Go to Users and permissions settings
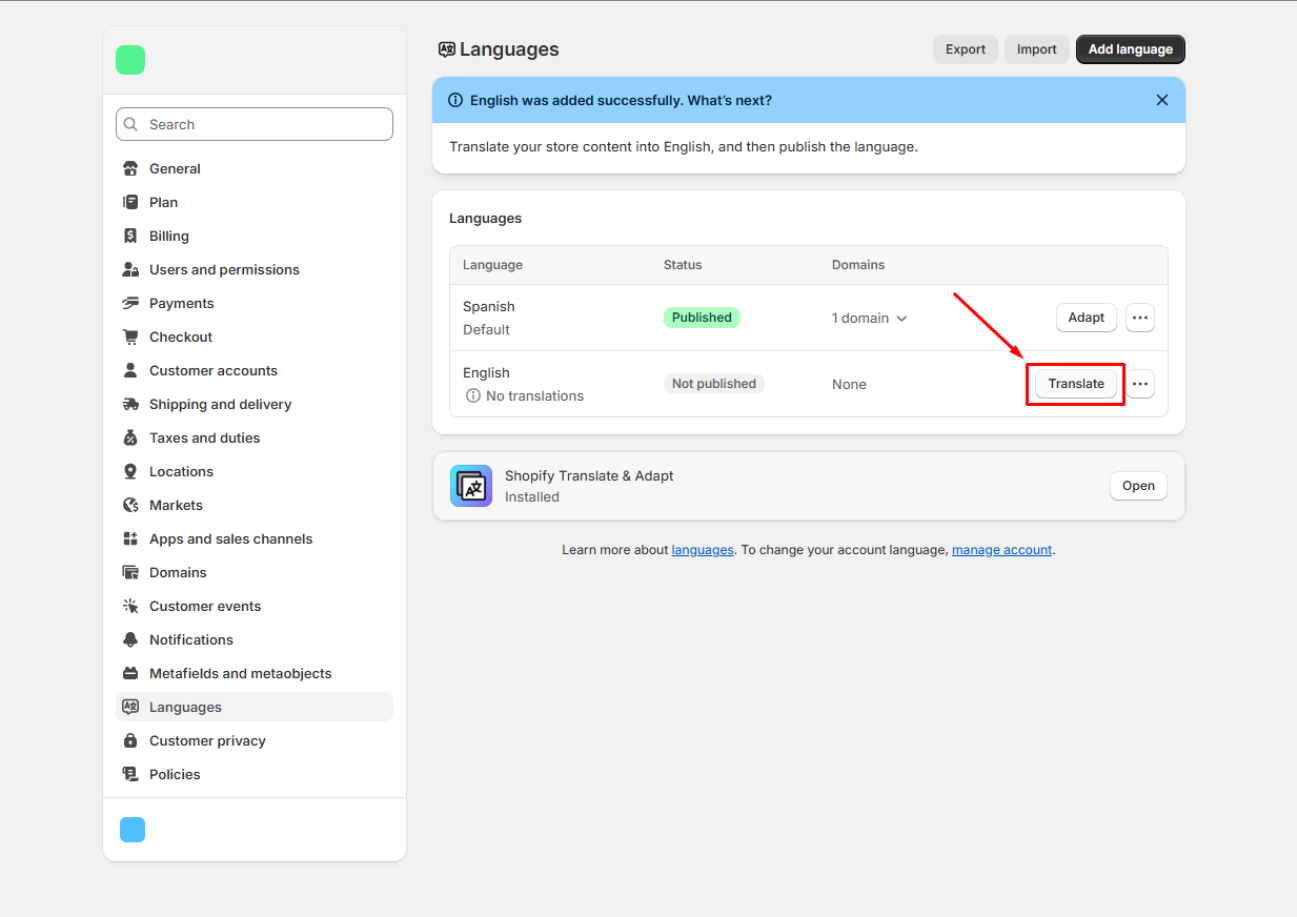1297x917 pixels. [223, 270]
